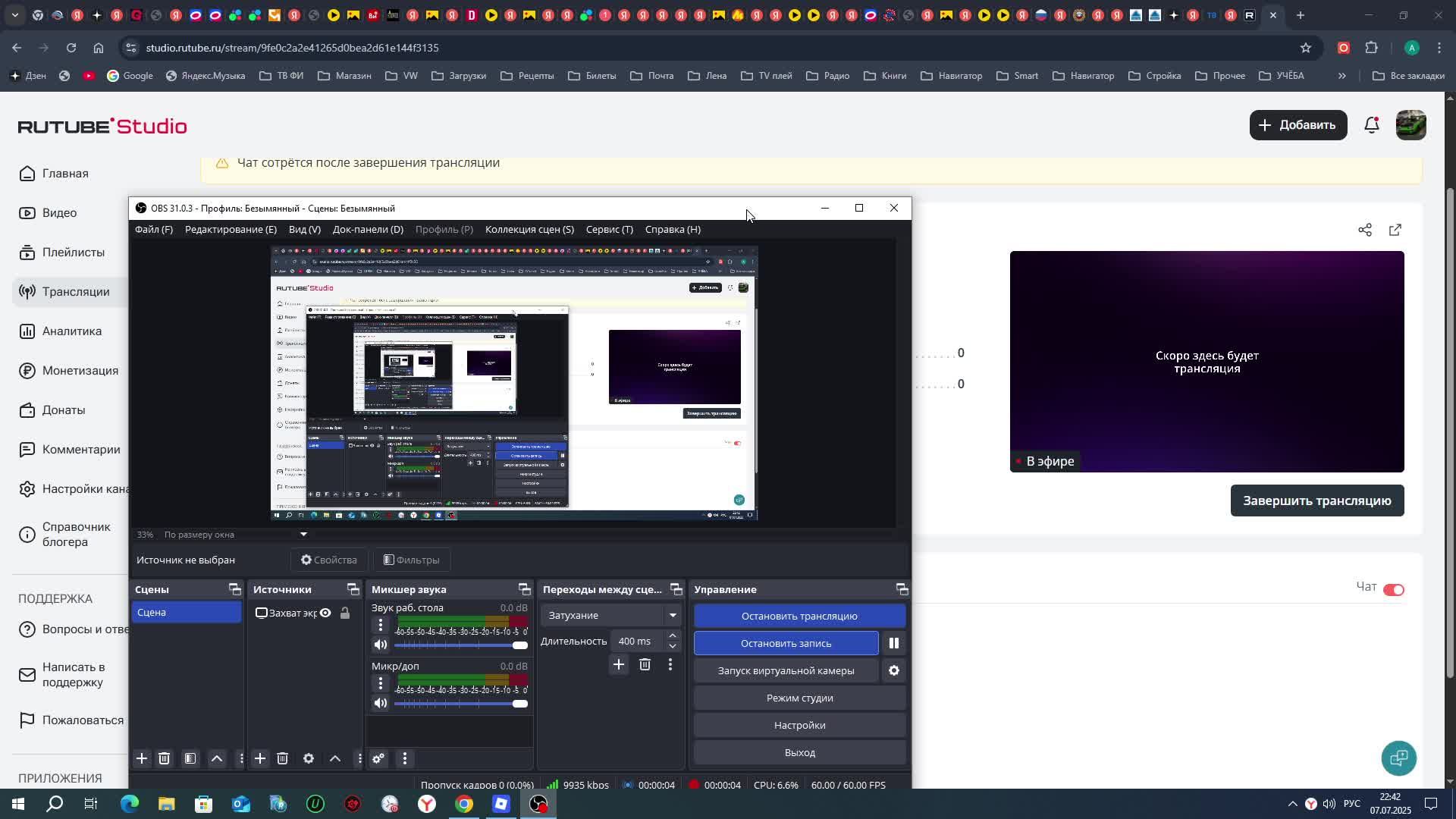Open advanced audio properties gears icon

(x=378, y=758)
